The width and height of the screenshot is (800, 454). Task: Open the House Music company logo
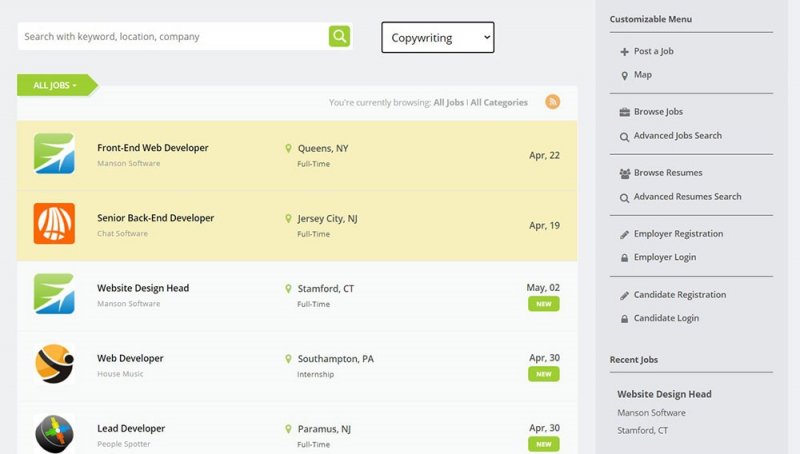pyautogui.click(x=54, y=364)
